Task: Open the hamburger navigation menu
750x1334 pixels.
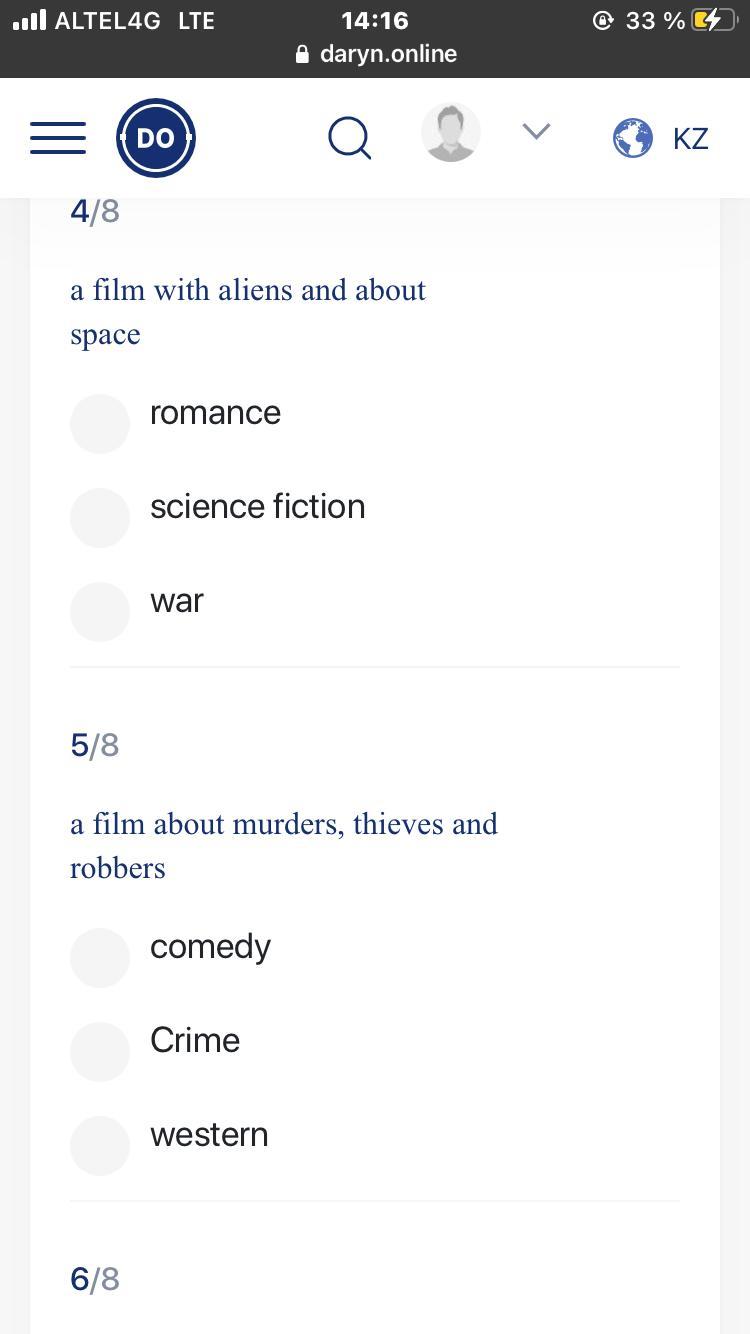Action: click(58, 138)
